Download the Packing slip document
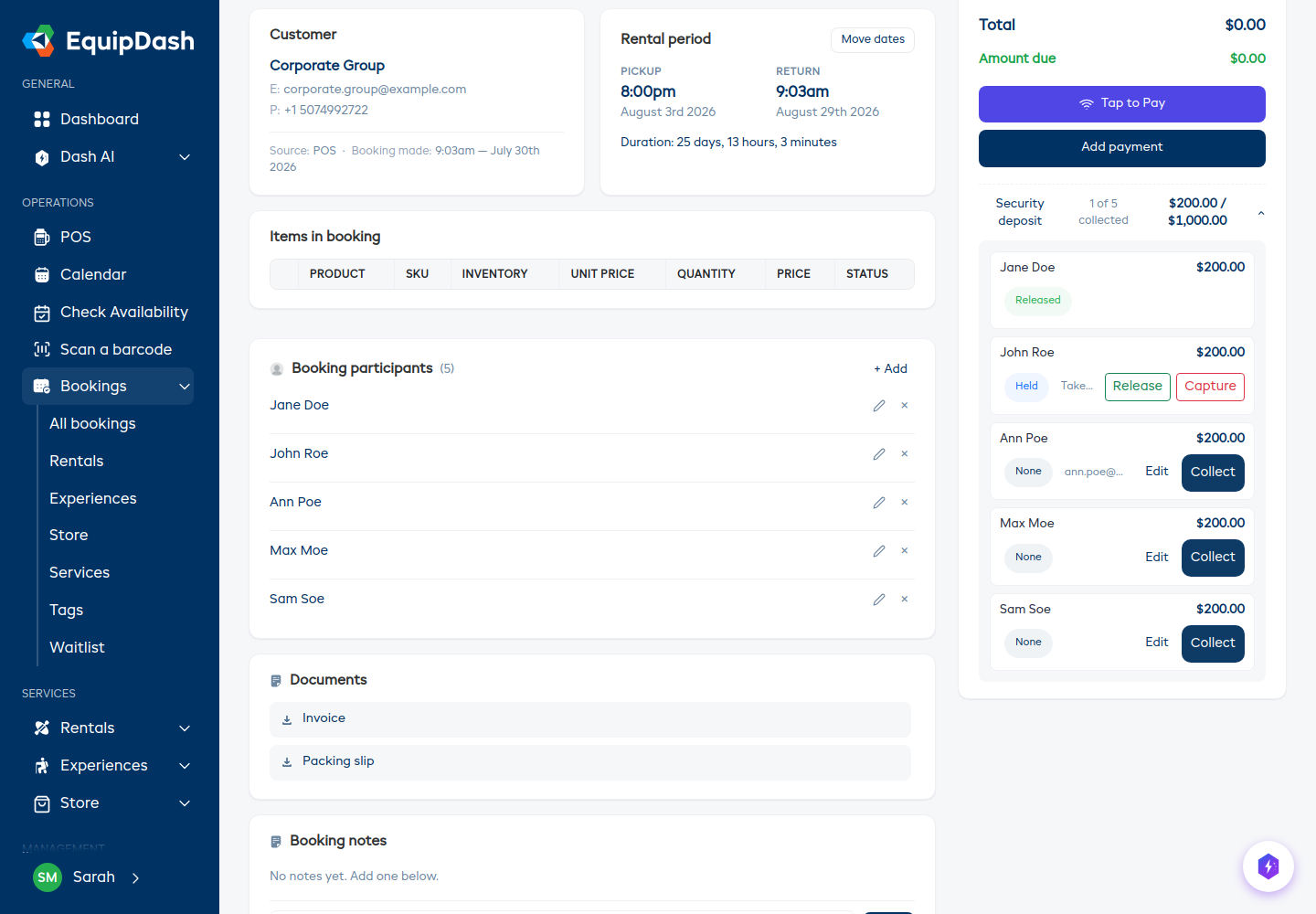Screen dimensions: 1316x914 pos(590,762)
